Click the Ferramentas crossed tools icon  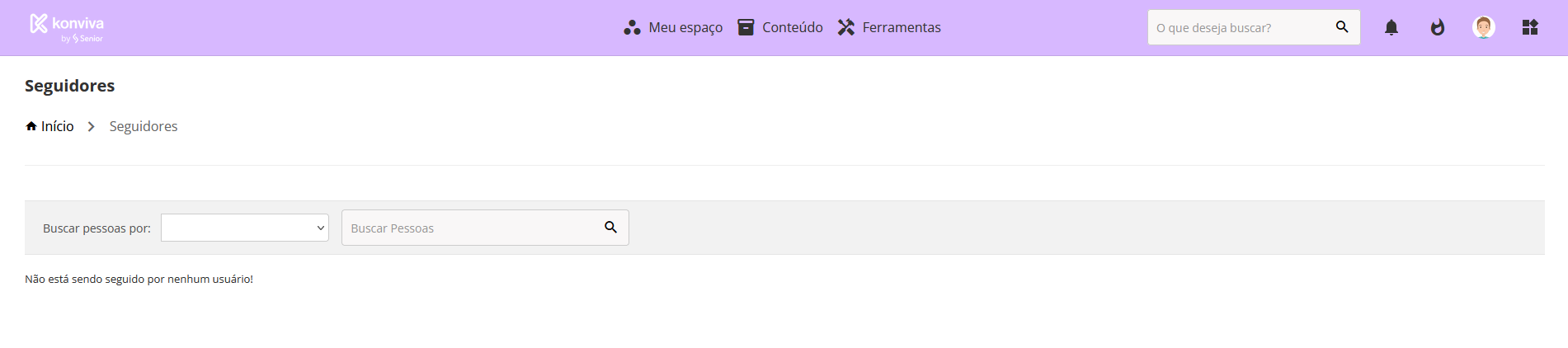coord(846,27)
